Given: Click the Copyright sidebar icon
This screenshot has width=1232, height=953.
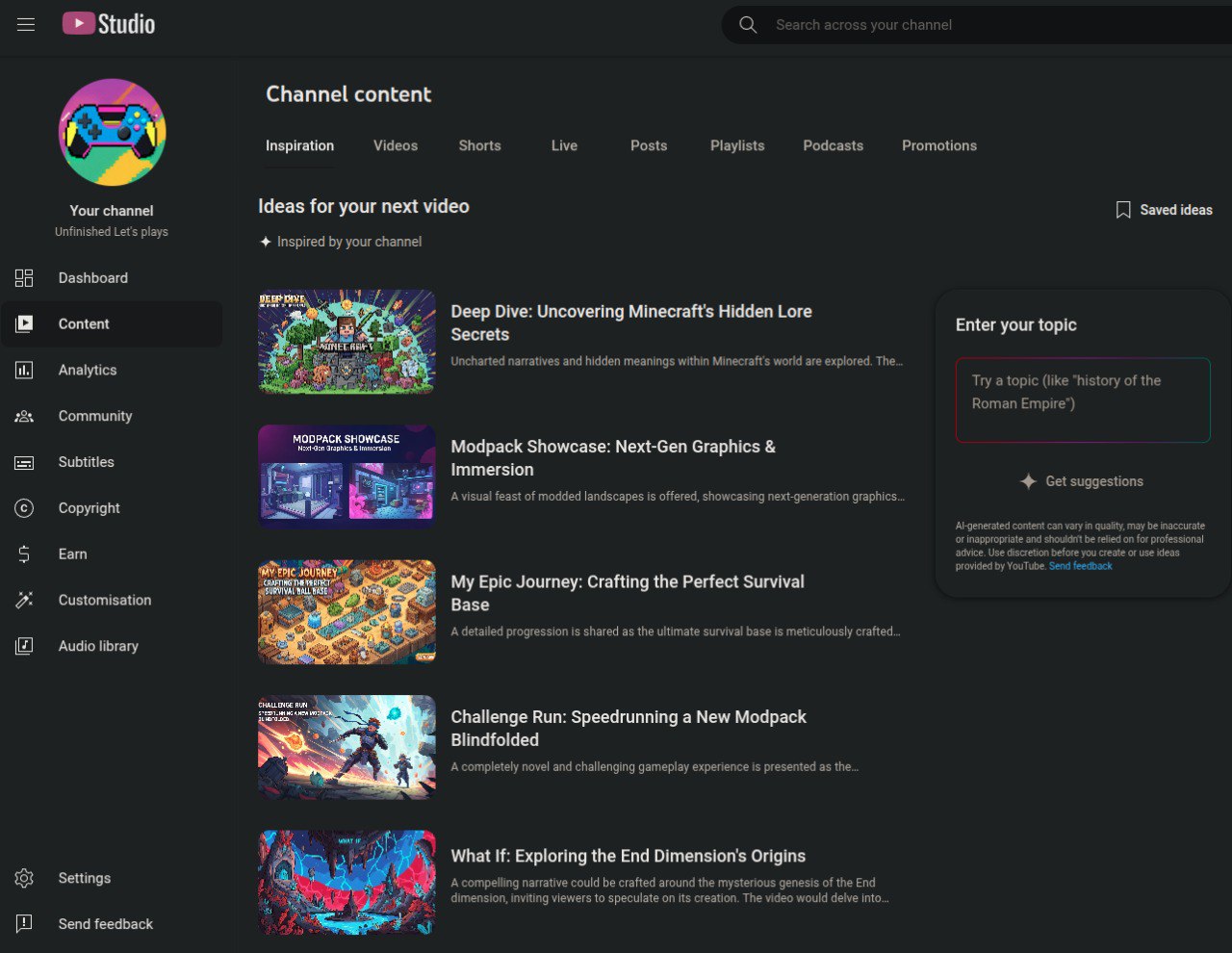Looking at the screenshot, I should click(x=24, y=508).
